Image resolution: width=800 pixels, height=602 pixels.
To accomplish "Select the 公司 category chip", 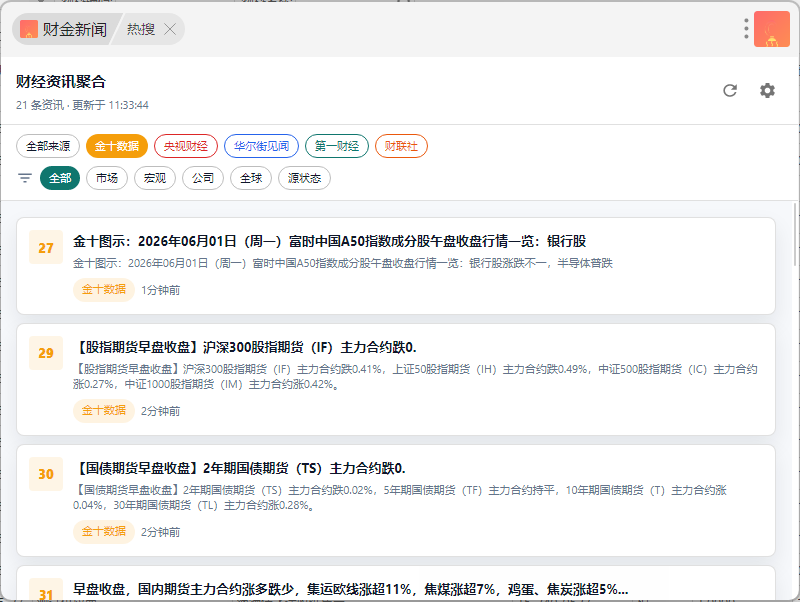I will [203, 178].
